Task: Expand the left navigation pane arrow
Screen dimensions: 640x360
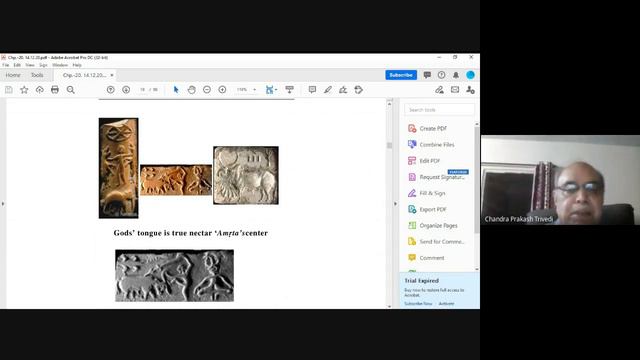Action: 3,203
